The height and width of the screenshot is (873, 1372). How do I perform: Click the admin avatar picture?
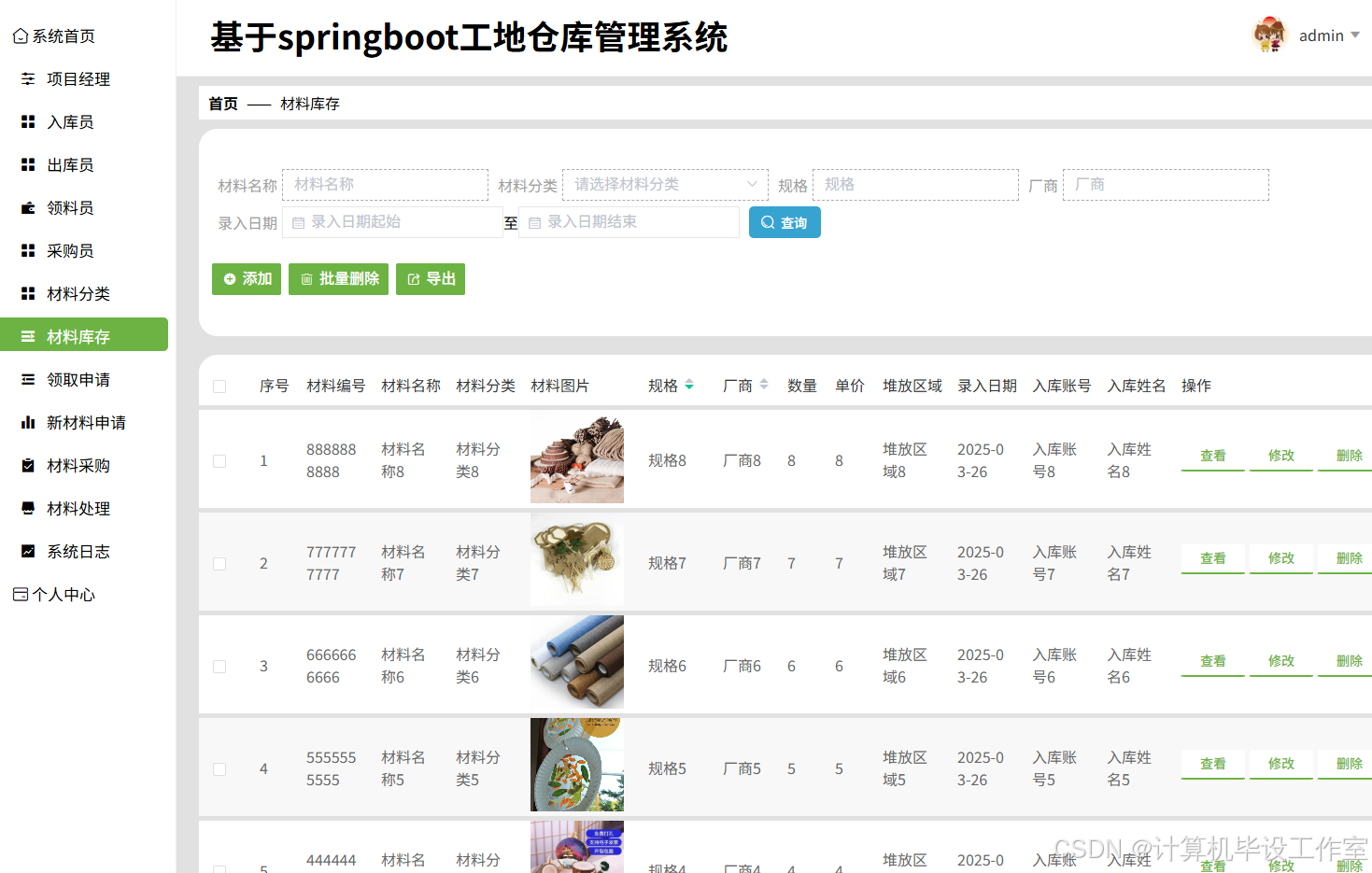[1269, 35]
